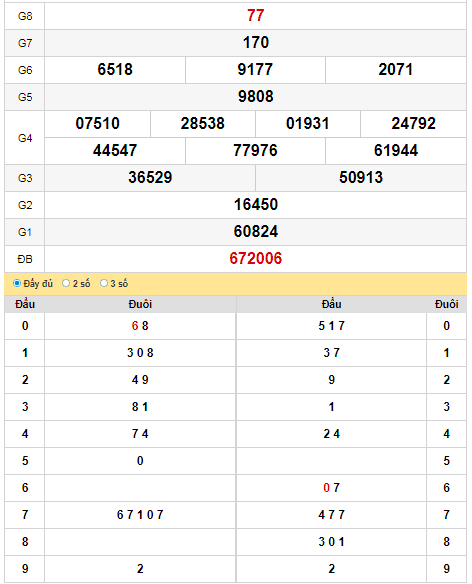This screenshot has width=472, height=584.
Task: Click the G2 row label
Action: coord(25,205)
